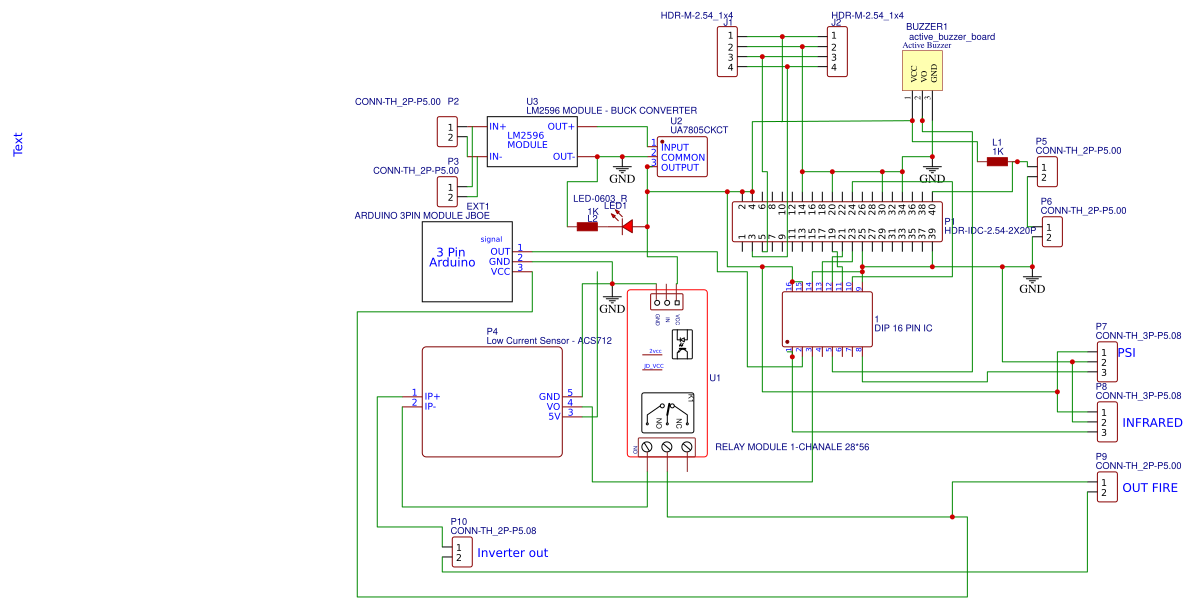Click the "EXT1" designator text

pyautogui.click(x=478, y=207)
